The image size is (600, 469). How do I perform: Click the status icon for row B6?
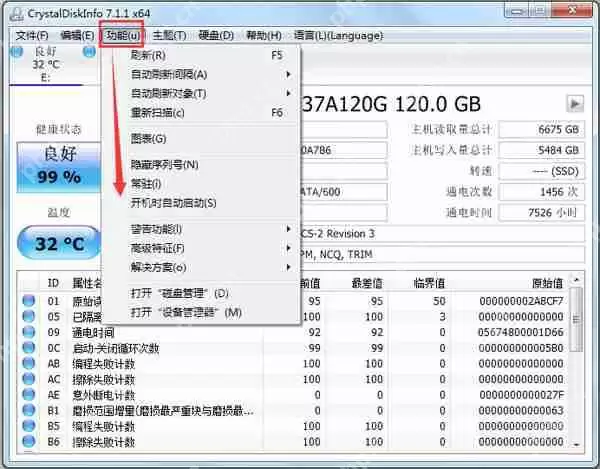pyautogui.click(x=28, y=441)
